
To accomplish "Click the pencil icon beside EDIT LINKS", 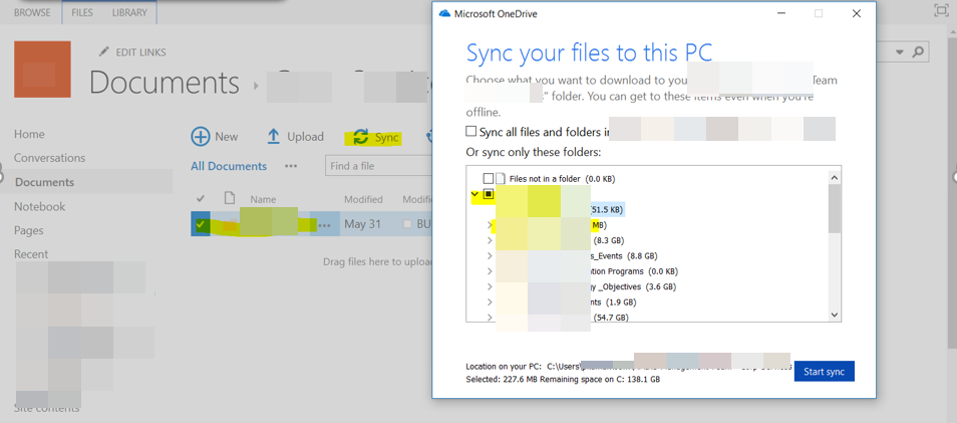I will [104, 52].
